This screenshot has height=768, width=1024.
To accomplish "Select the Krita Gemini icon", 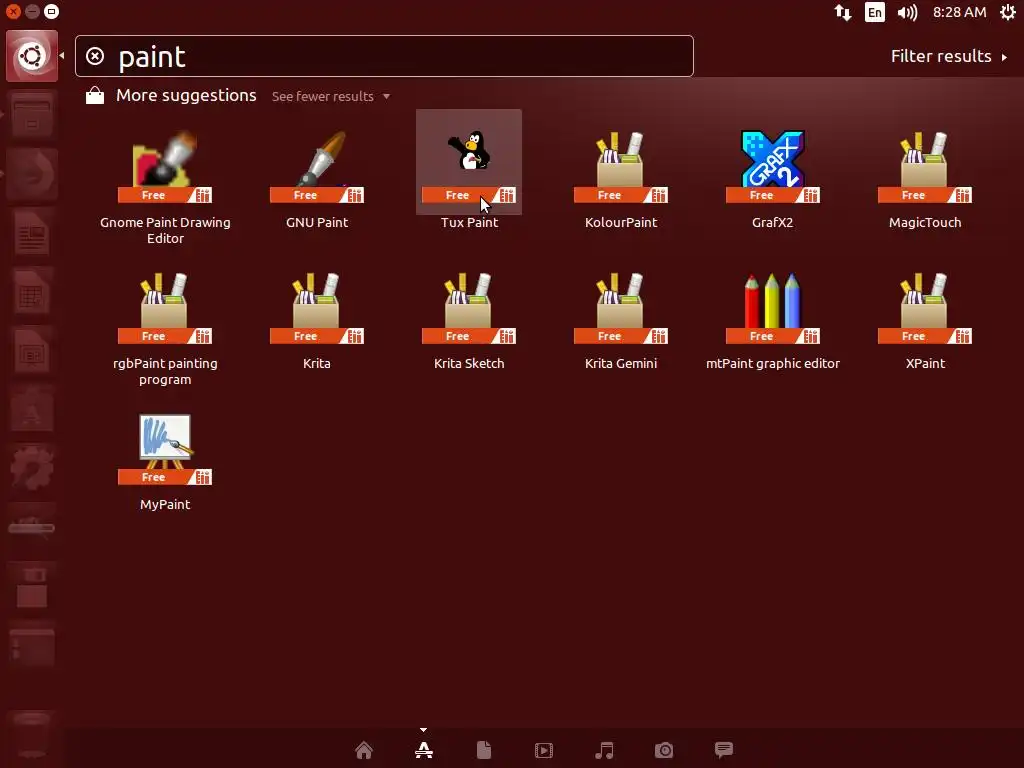I will (x=620, y=307).
